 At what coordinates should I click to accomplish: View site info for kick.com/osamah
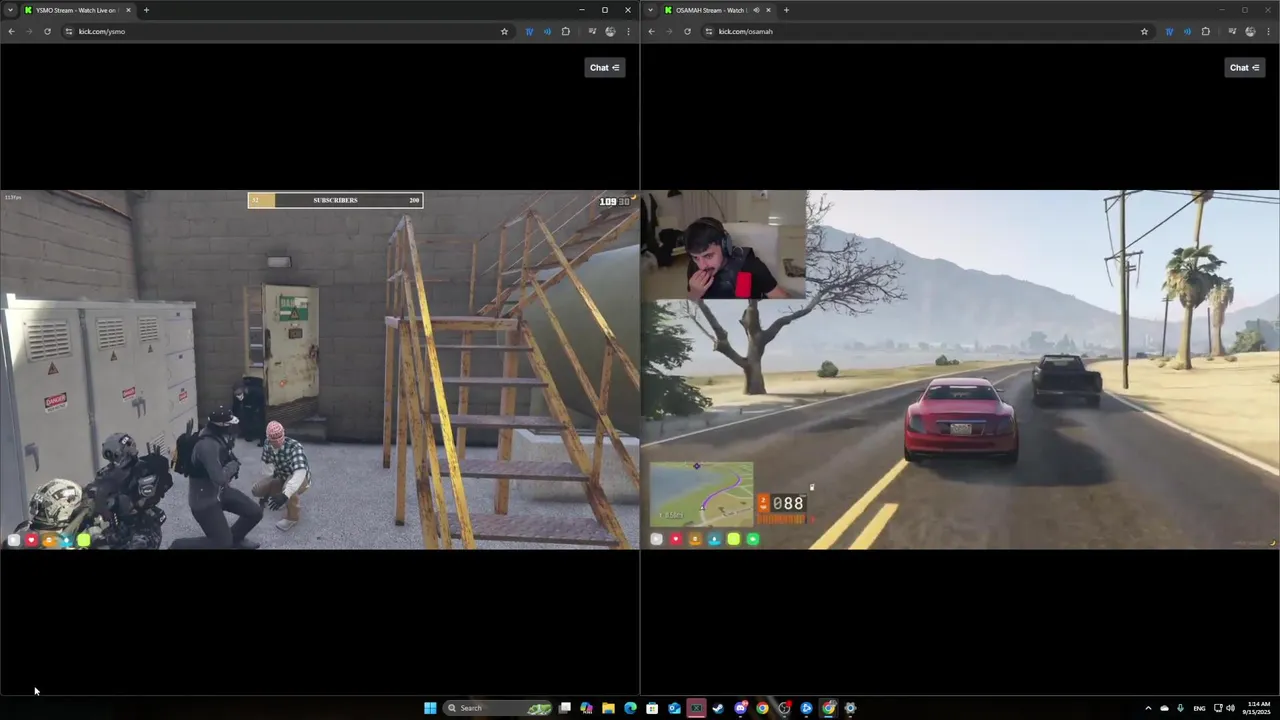(709, 31)
